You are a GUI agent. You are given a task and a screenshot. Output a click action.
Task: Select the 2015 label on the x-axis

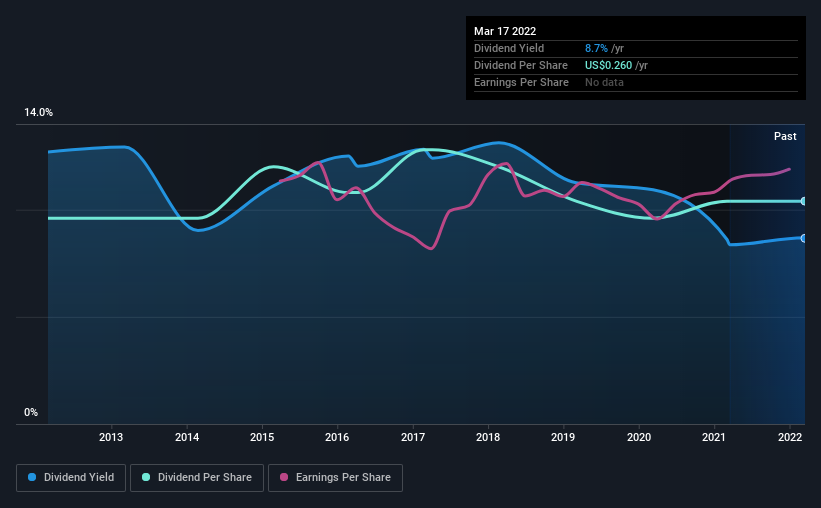coord(262,437)
